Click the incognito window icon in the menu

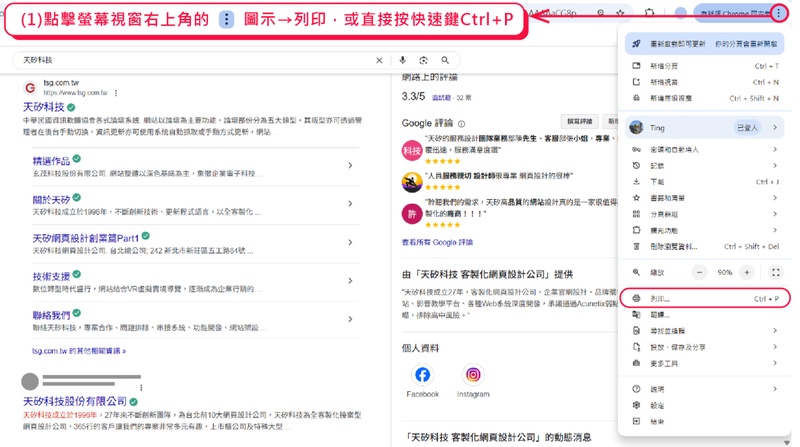[636, 98]
